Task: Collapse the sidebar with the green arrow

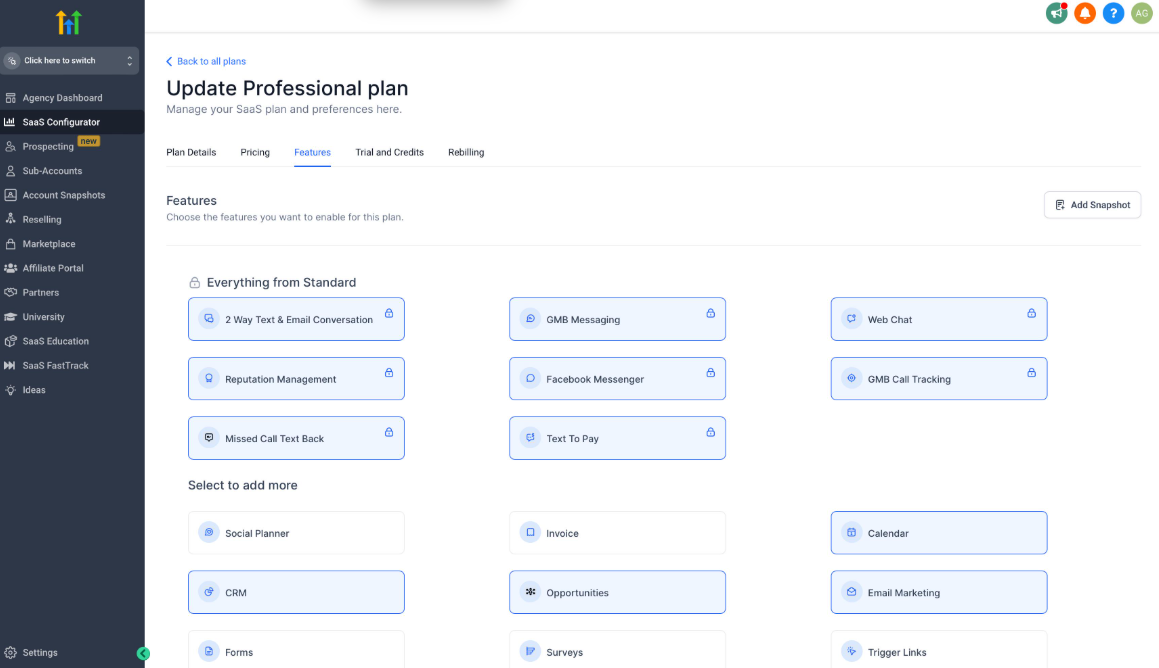Action: pyautogui.click(x=143, y=653)
